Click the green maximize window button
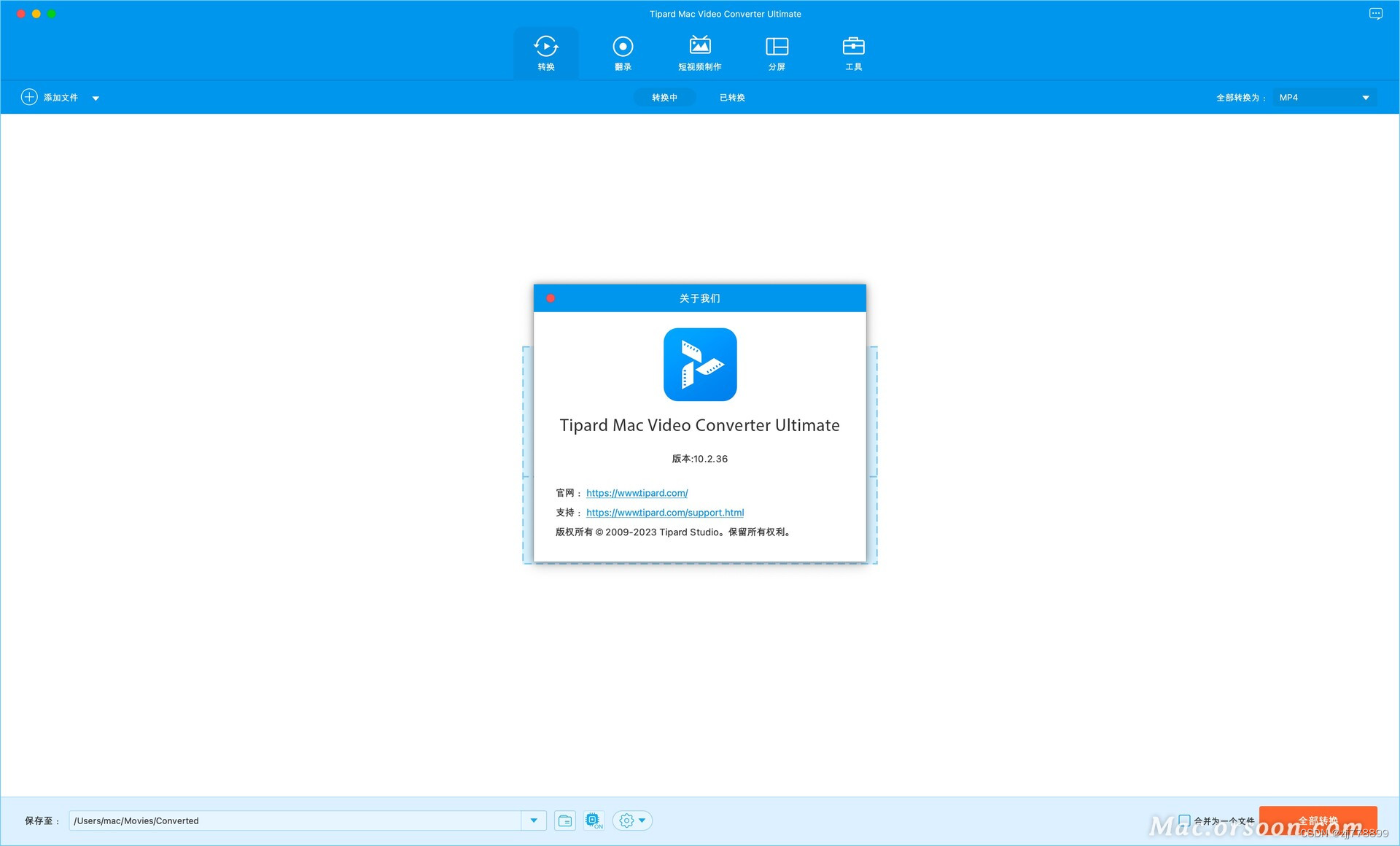1400x846 pixels. (x=52, y=14)
